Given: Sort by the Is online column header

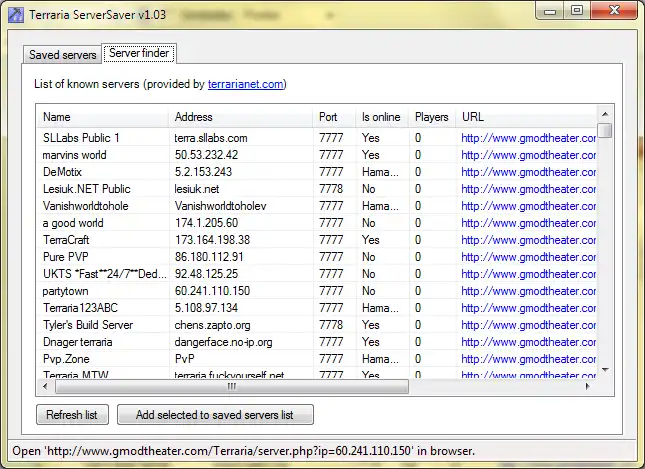Looking at the screenshot, I should pyautogui.click(x=382, y=117).
